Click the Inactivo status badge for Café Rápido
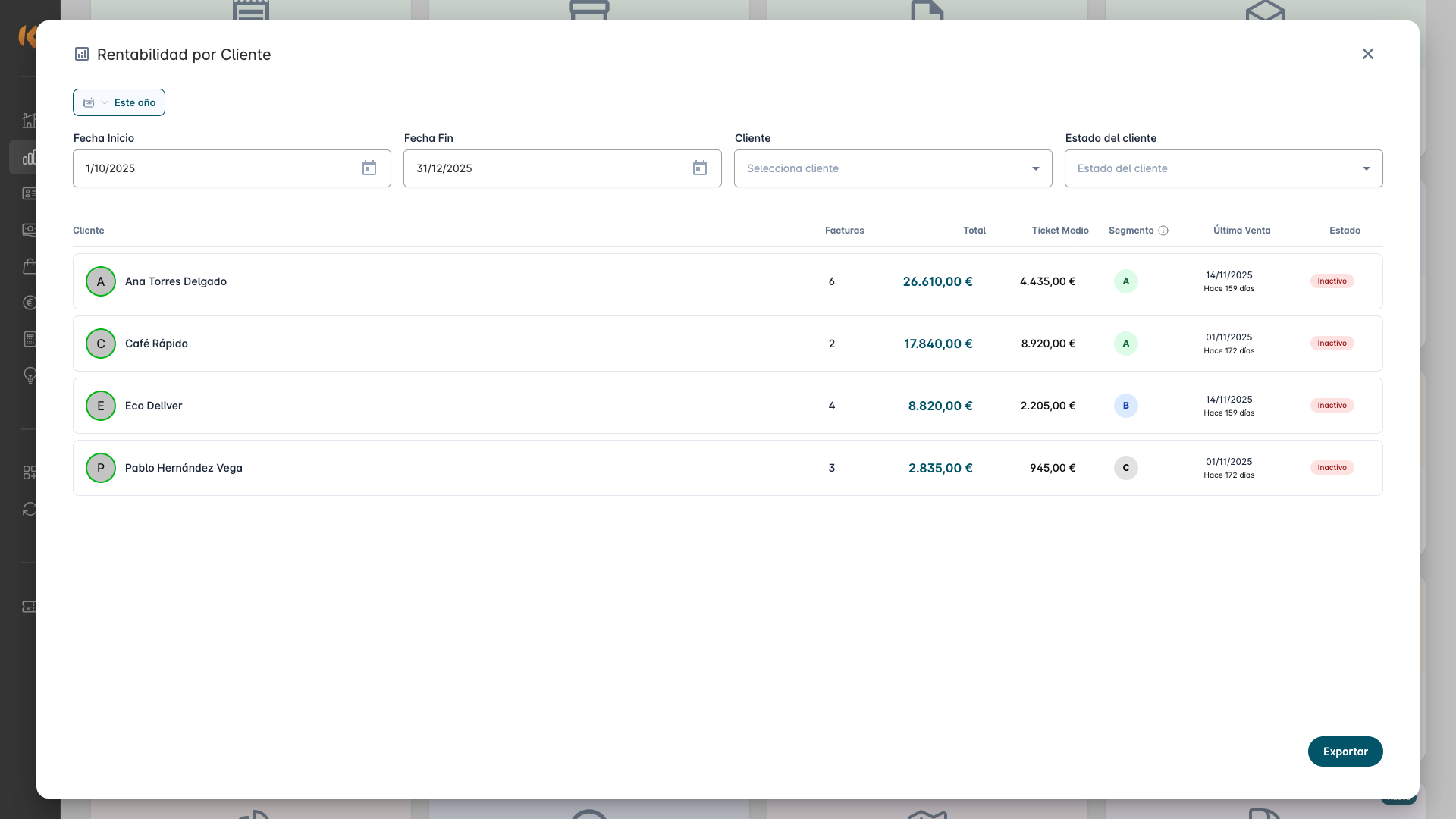This screenshot has width=1456, height=819. pyautogui.click(x=1332, y=344)
